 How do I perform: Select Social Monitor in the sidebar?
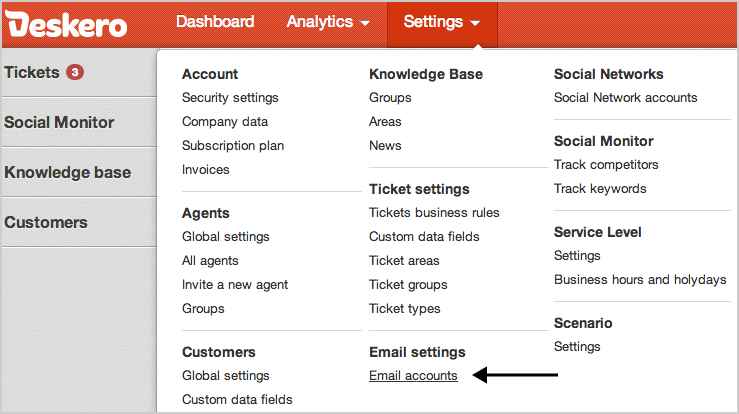coord(59,122)
